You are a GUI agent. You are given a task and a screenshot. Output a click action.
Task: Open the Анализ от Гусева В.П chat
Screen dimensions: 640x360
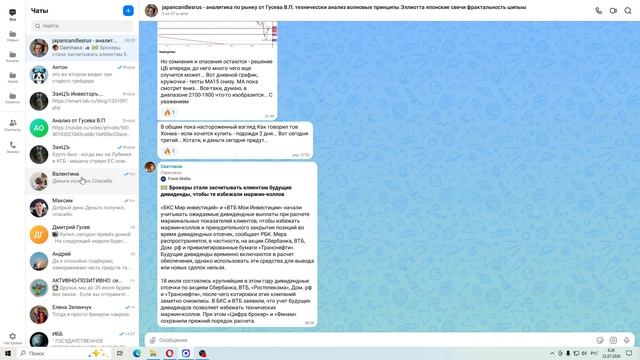click(82, 128)
